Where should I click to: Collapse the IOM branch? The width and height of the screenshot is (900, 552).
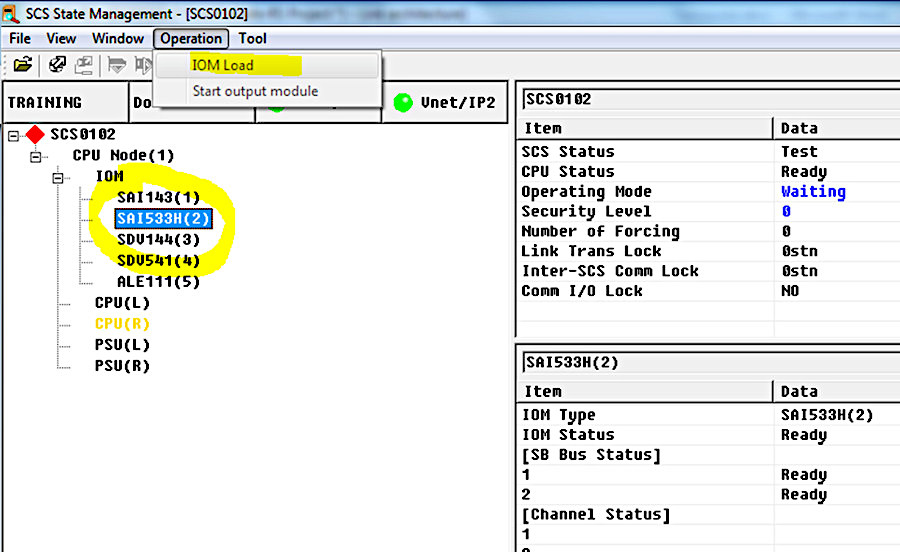pyautogui.click(x=58, y=178)
